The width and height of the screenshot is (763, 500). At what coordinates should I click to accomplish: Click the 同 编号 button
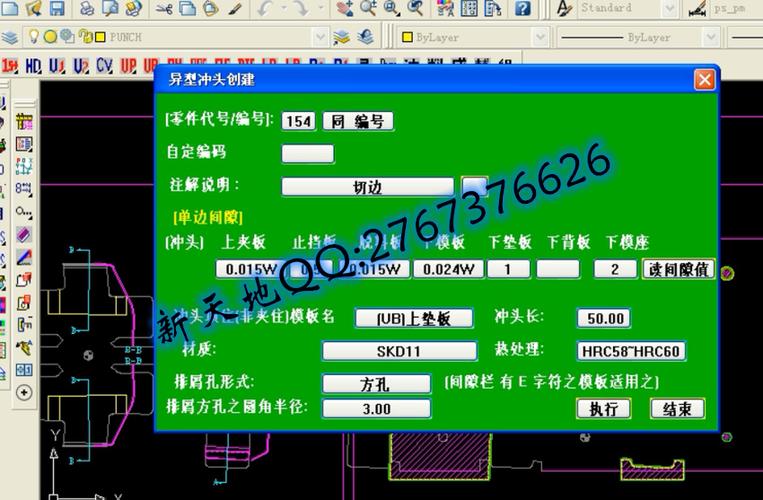[x=358, y=121]
